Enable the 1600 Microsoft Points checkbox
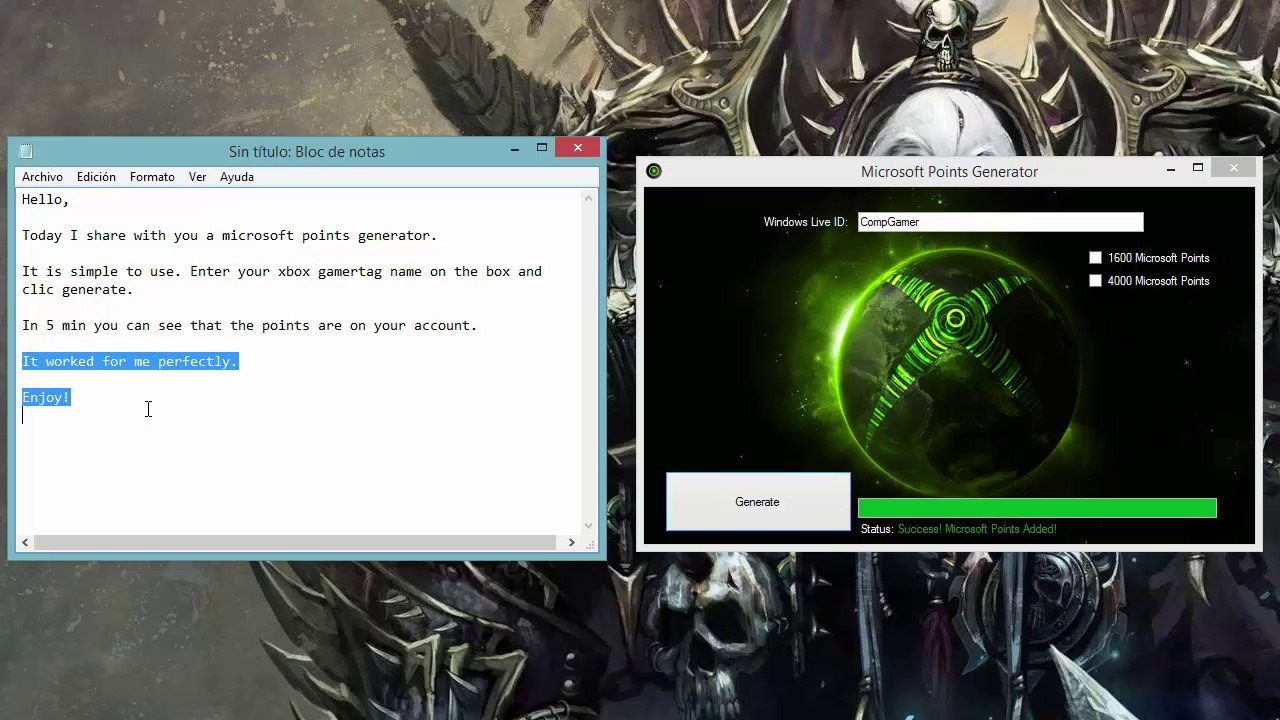1280x720 pixels. click(1095, 258)
